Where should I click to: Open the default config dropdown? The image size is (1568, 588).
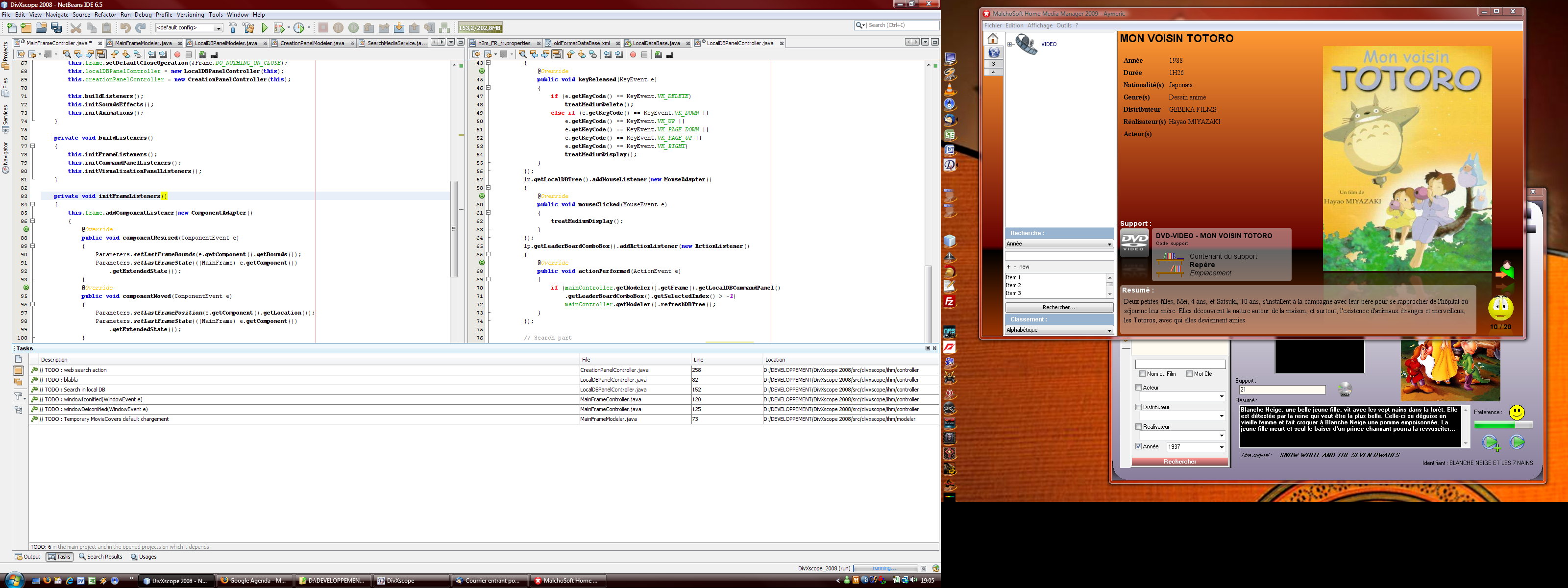pos(218,27)
